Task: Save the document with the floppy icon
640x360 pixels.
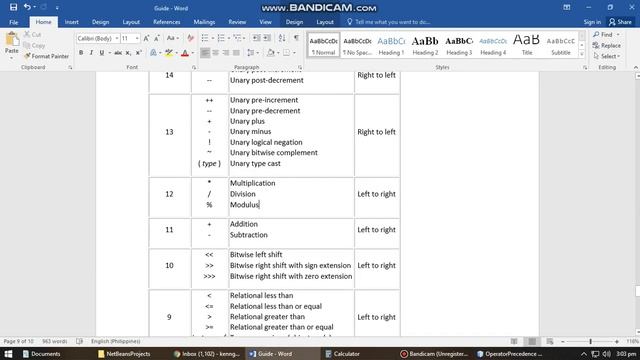Action: 13,7
